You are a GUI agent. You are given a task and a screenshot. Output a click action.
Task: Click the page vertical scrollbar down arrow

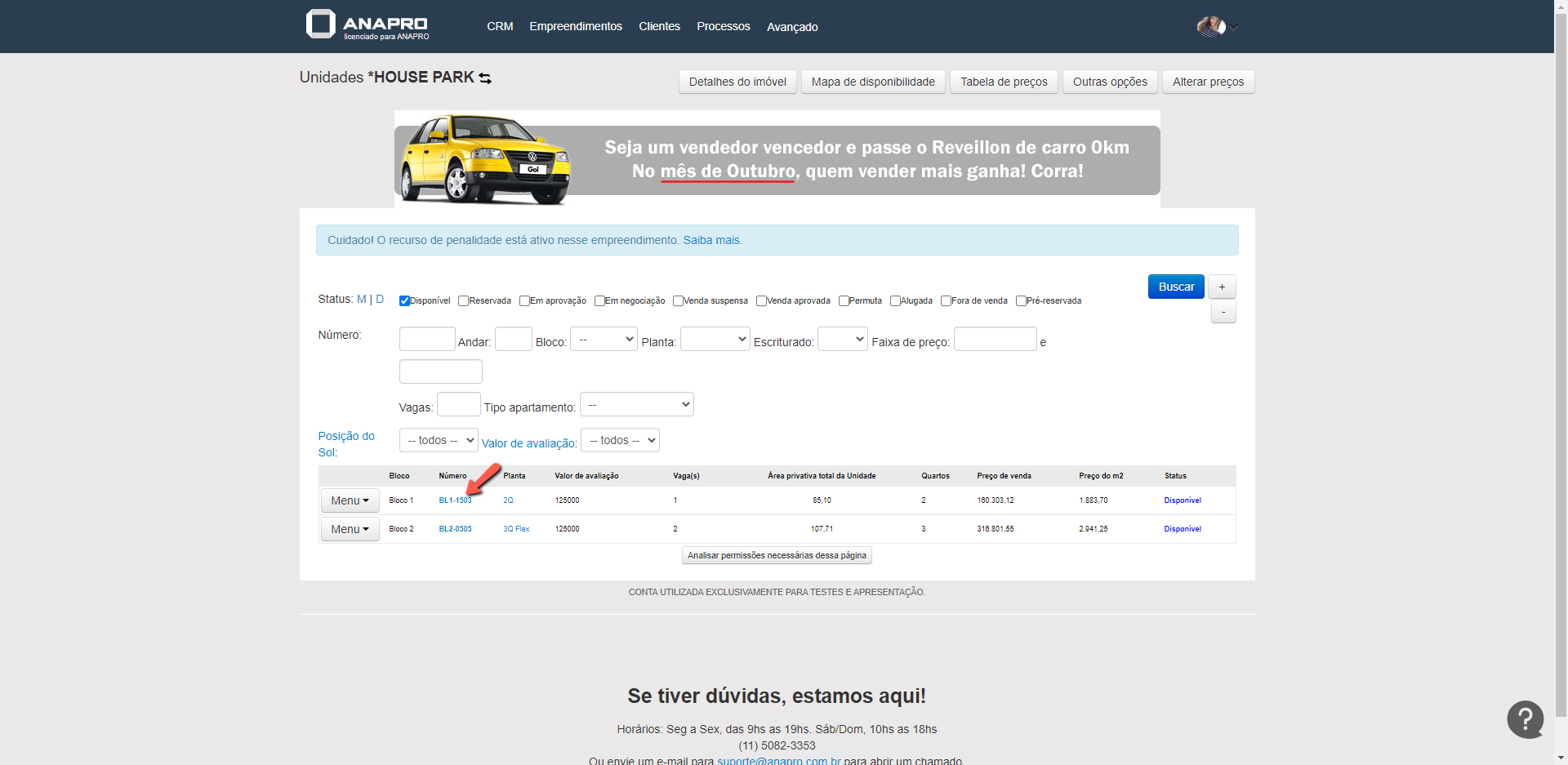coord(1561,758)
